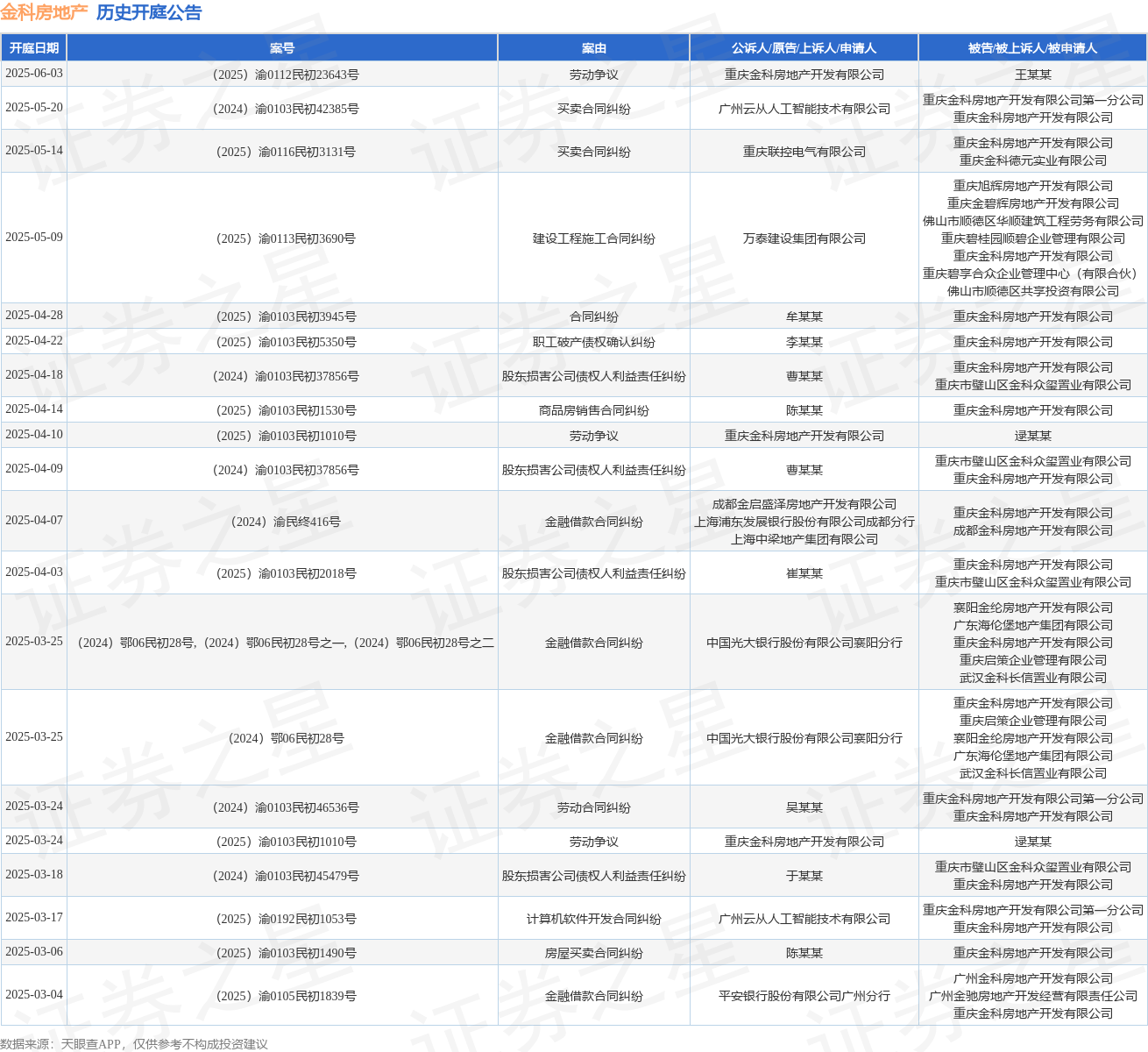Click plaintiff 成都金启盛泽房地产开发有限公司
The height and width of the screenshot is (1052, 1148).
pyautogui.click(x=804, y=504)
